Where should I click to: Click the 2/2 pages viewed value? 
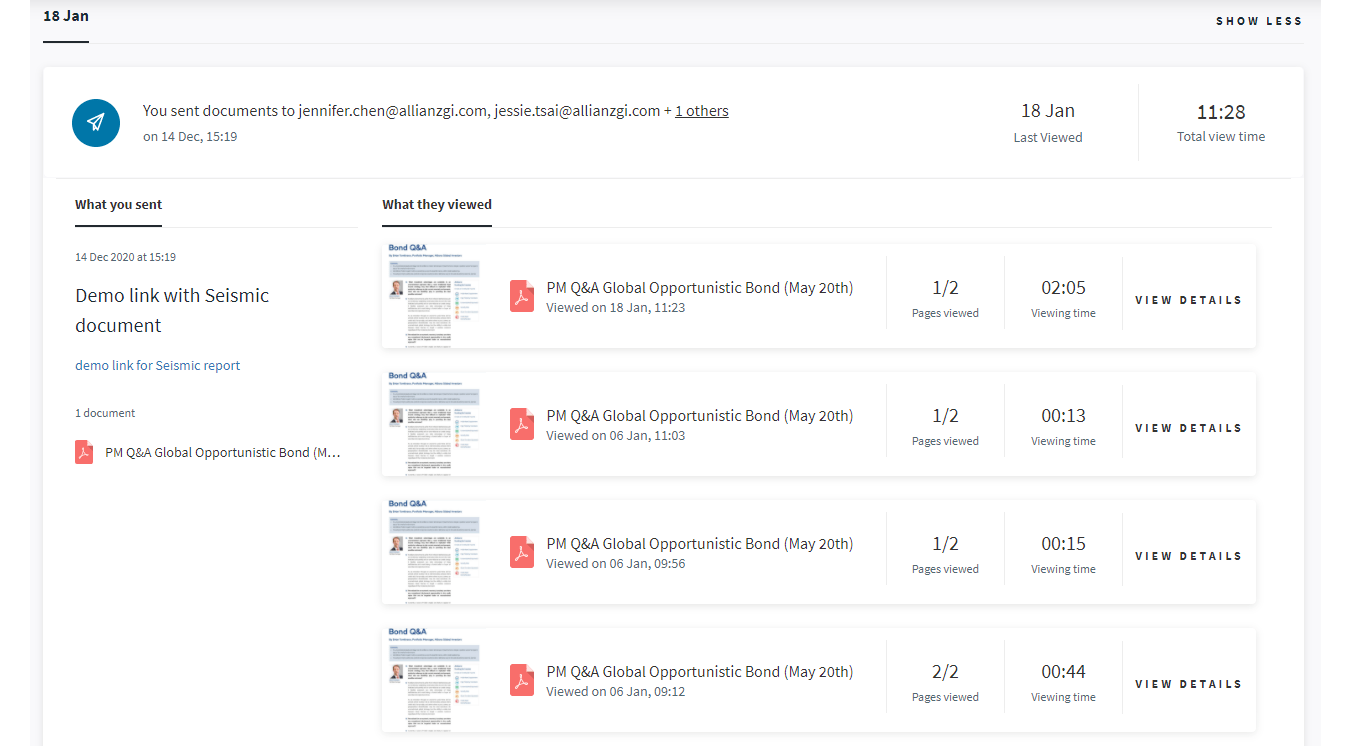(945, 672)
